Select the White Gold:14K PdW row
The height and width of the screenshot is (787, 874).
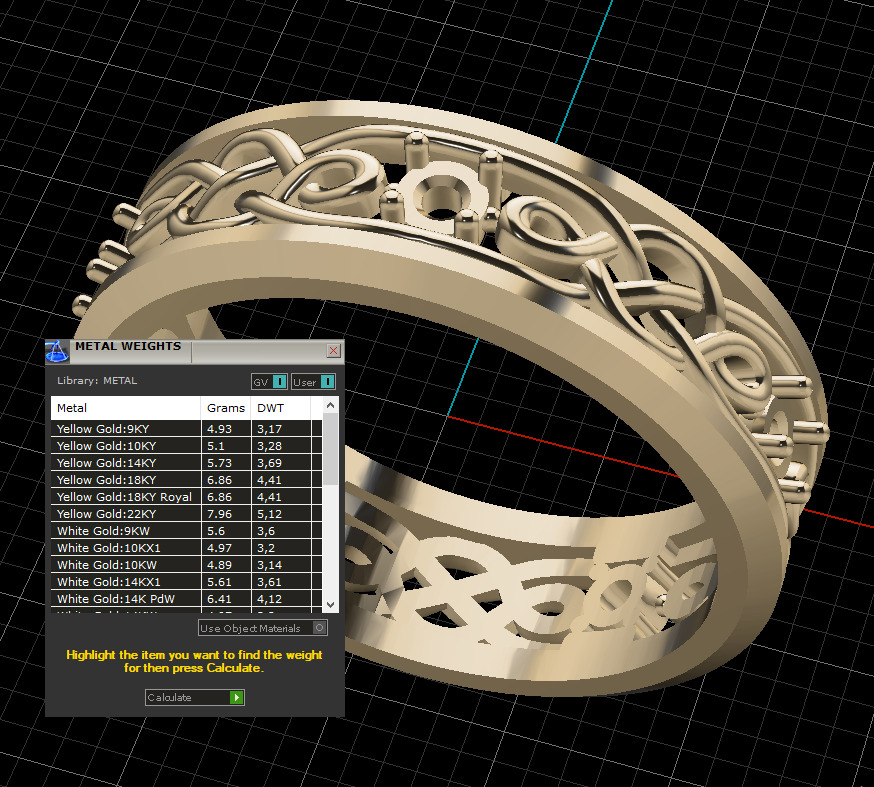[x=186, y=599]
